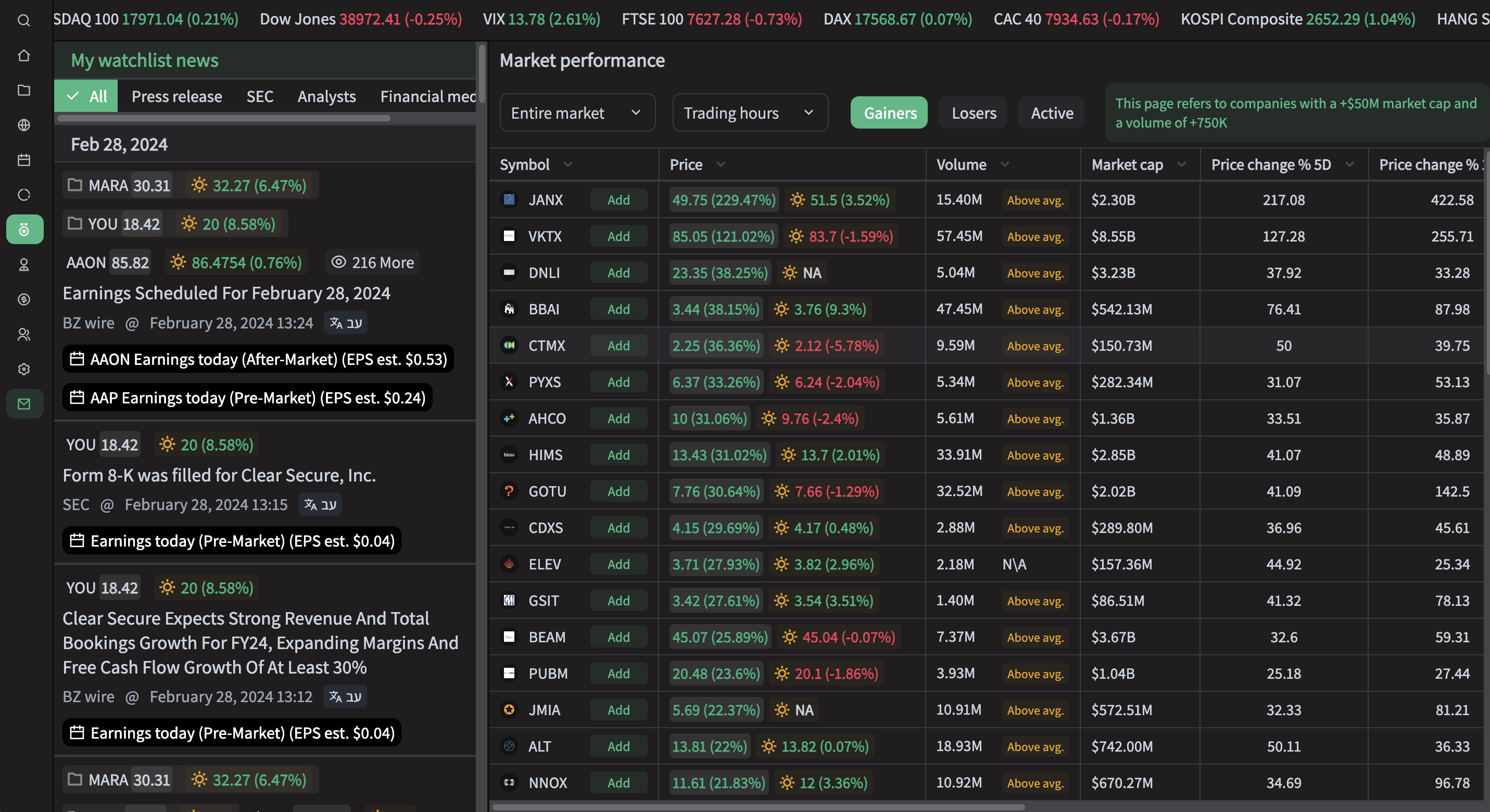This screenshot has width=1490, height=812.
Task: Click the VIX 13.78 ticker in top bar
Action: coord(541,19)
